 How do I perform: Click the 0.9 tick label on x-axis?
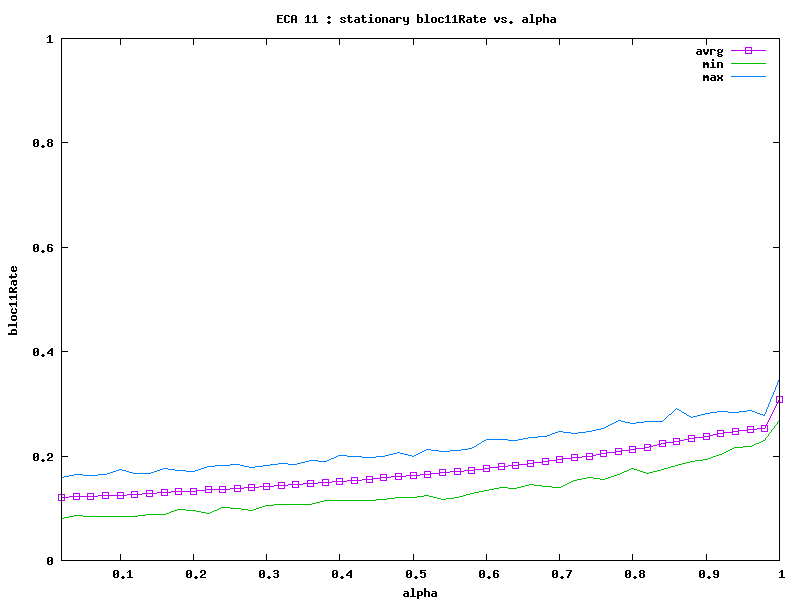click(x=707, y=575)
